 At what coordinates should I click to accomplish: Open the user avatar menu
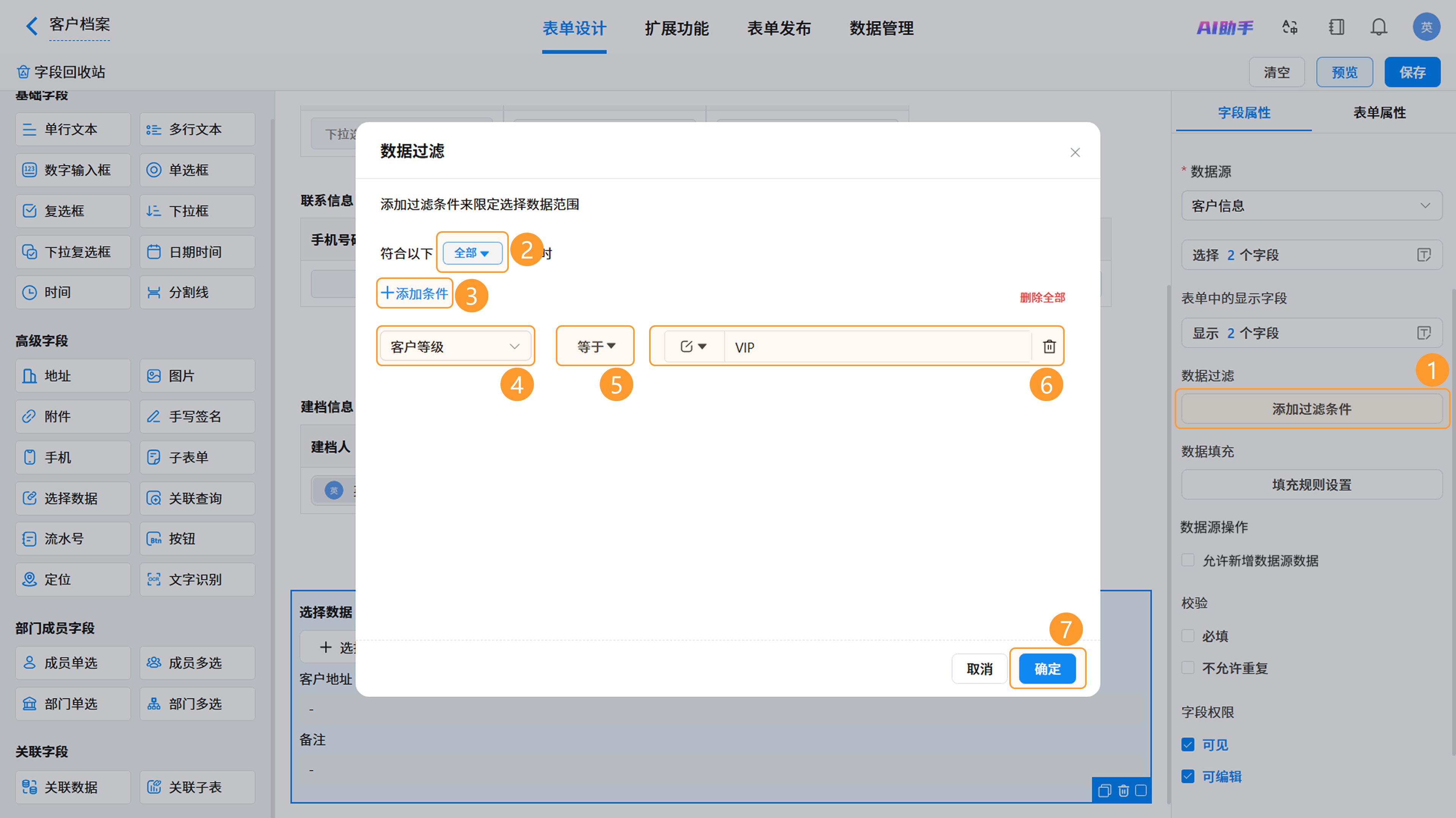click(1426, 27)
